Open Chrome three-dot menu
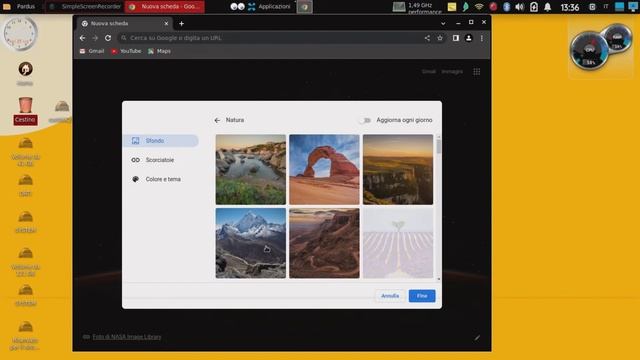Image resolution: width=640 pixels, height=360 pixels. coord(482,38)
